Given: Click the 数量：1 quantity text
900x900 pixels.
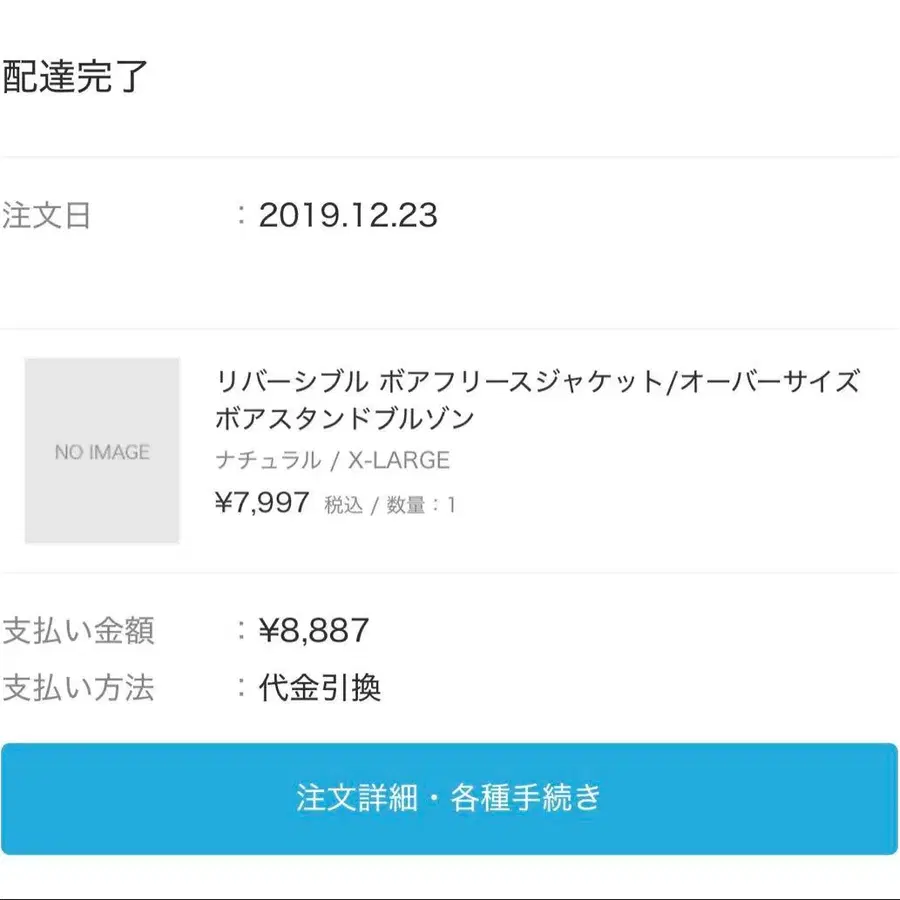Looking at the screenshot, I should (421, 505).
